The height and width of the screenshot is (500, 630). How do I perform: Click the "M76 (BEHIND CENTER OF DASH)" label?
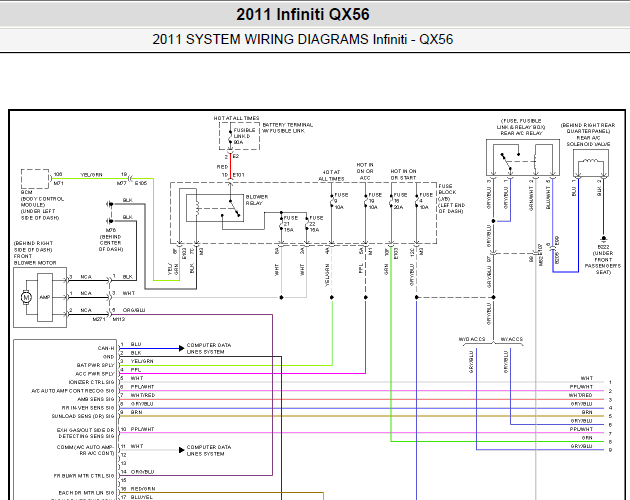click(110, 240)
